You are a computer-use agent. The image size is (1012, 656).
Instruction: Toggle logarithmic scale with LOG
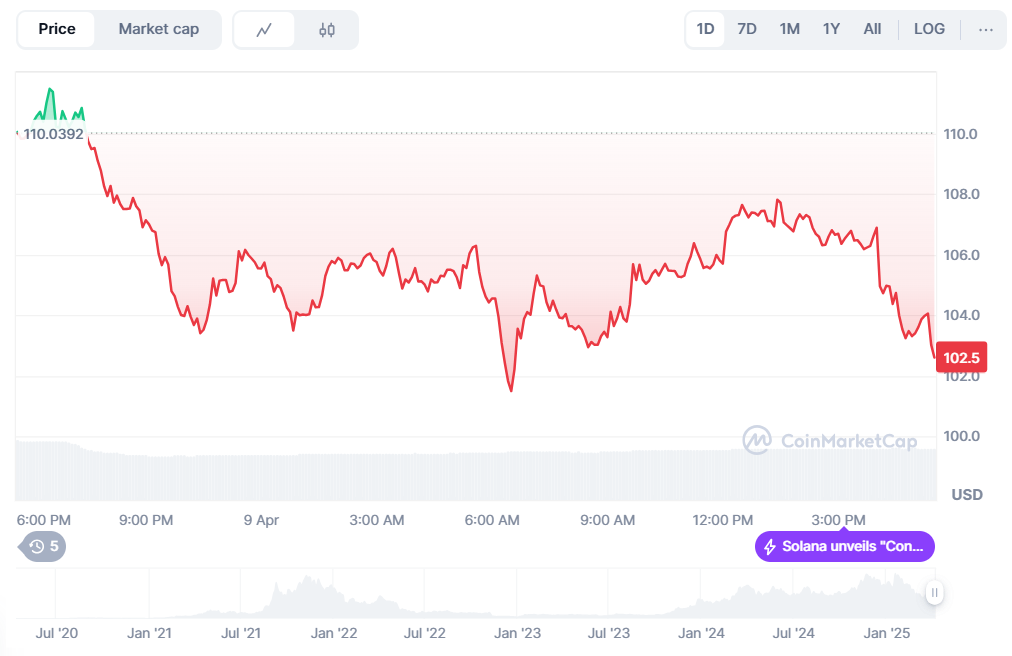point(929,29)
